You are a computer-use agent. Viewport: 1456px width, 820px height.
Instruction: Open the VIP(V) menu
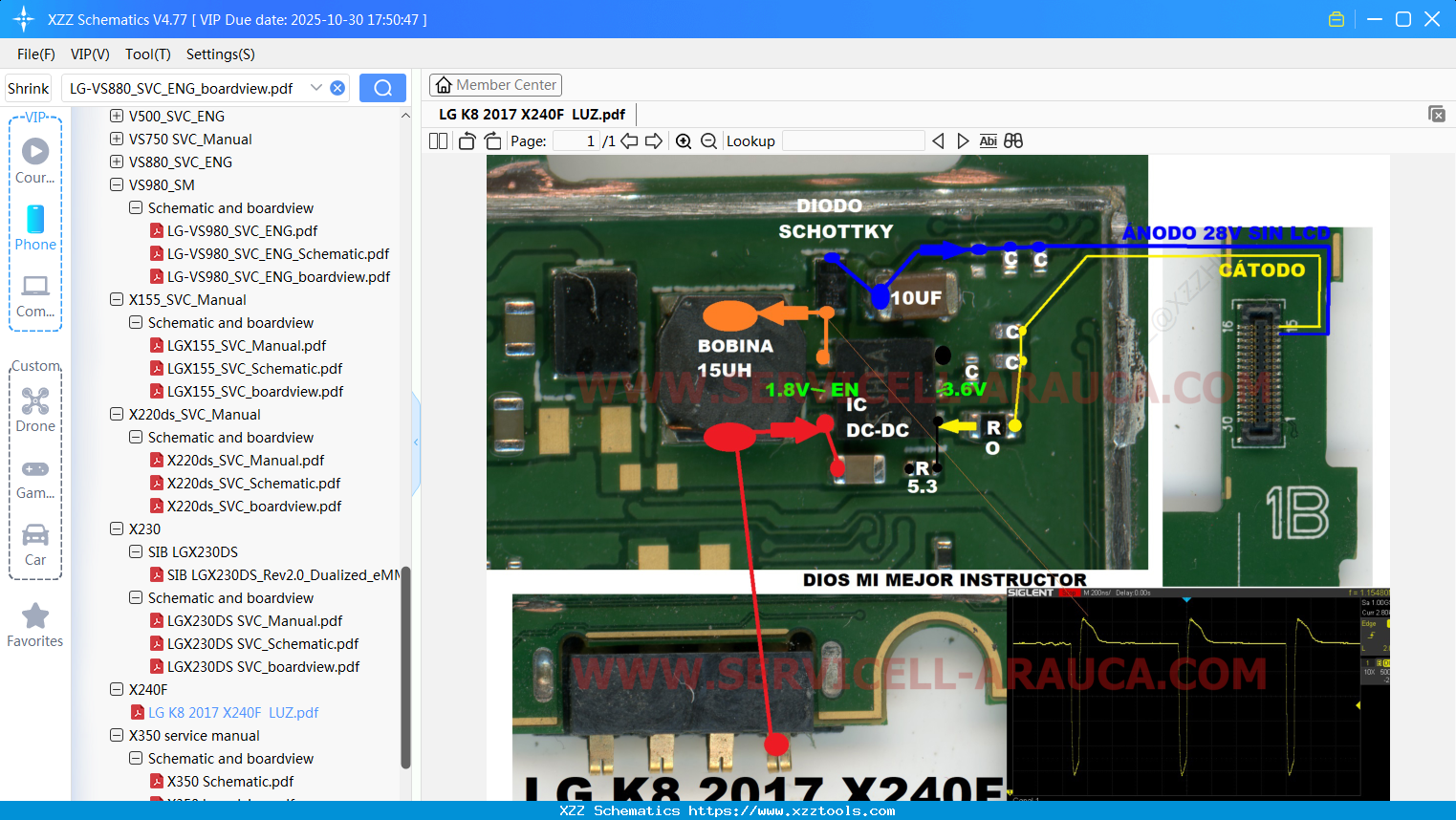coord(90,54)
